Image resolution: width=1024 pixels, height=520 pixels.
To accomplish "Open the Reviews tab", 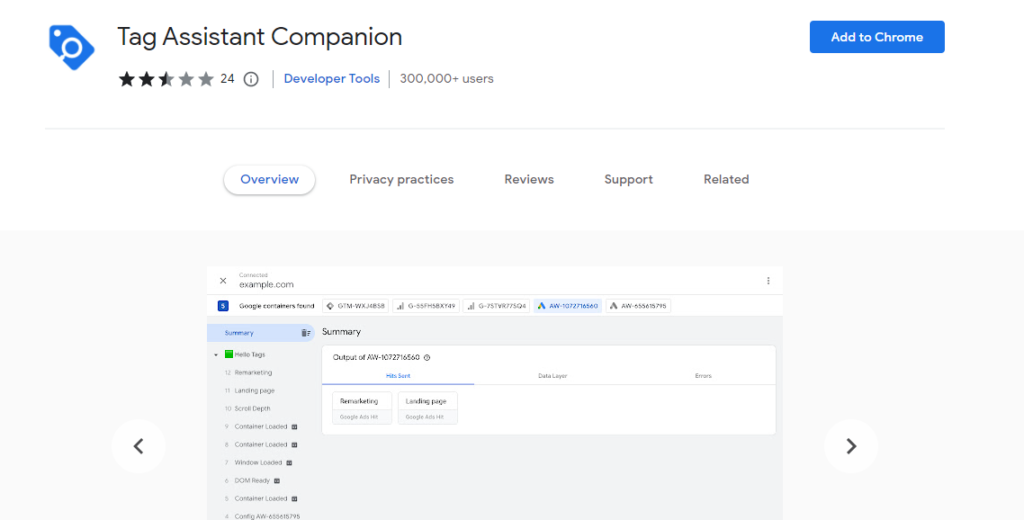I will pos(529,180).
